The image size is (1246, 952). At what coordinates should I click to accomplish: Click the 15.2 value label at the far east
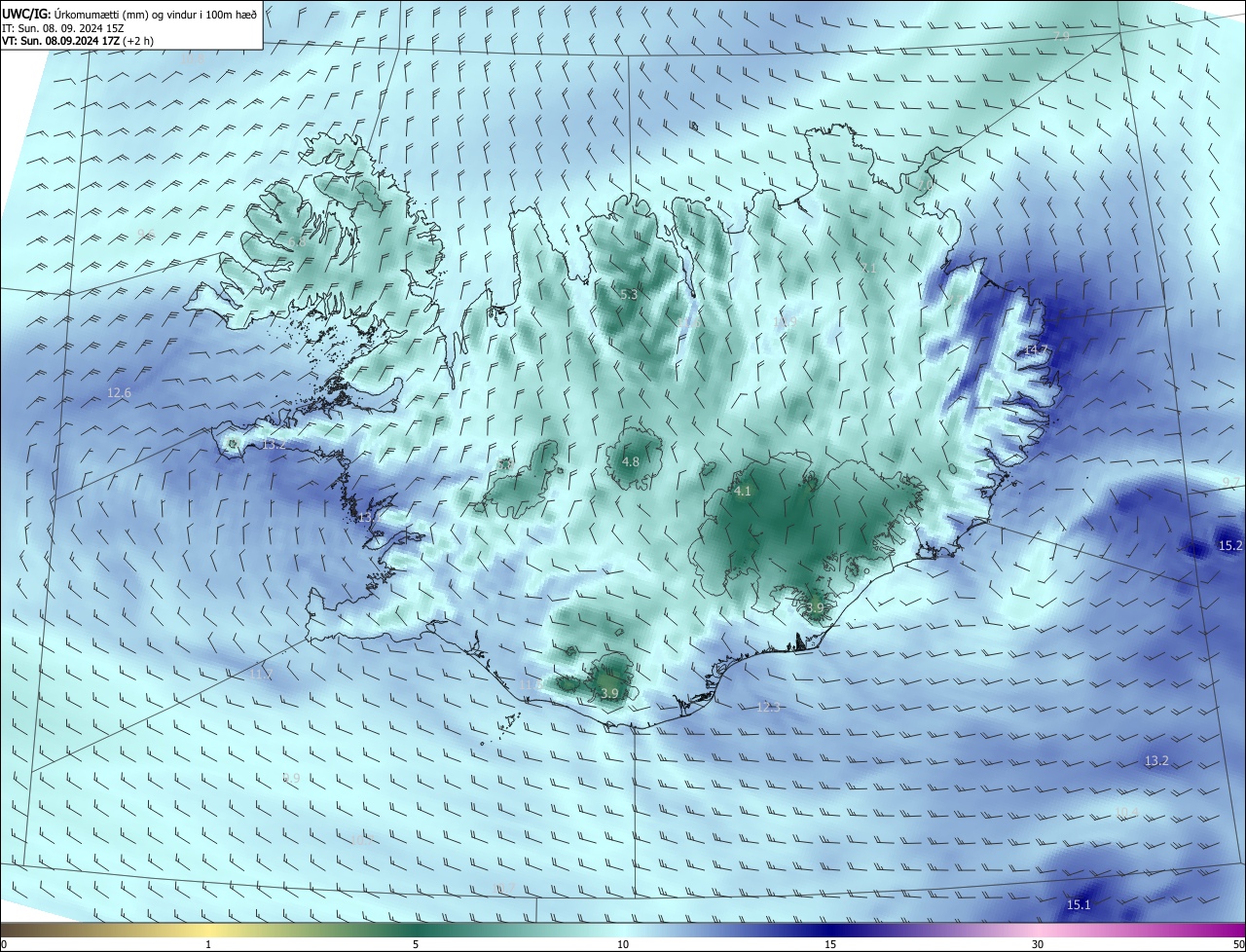[x=1230, y=545]
